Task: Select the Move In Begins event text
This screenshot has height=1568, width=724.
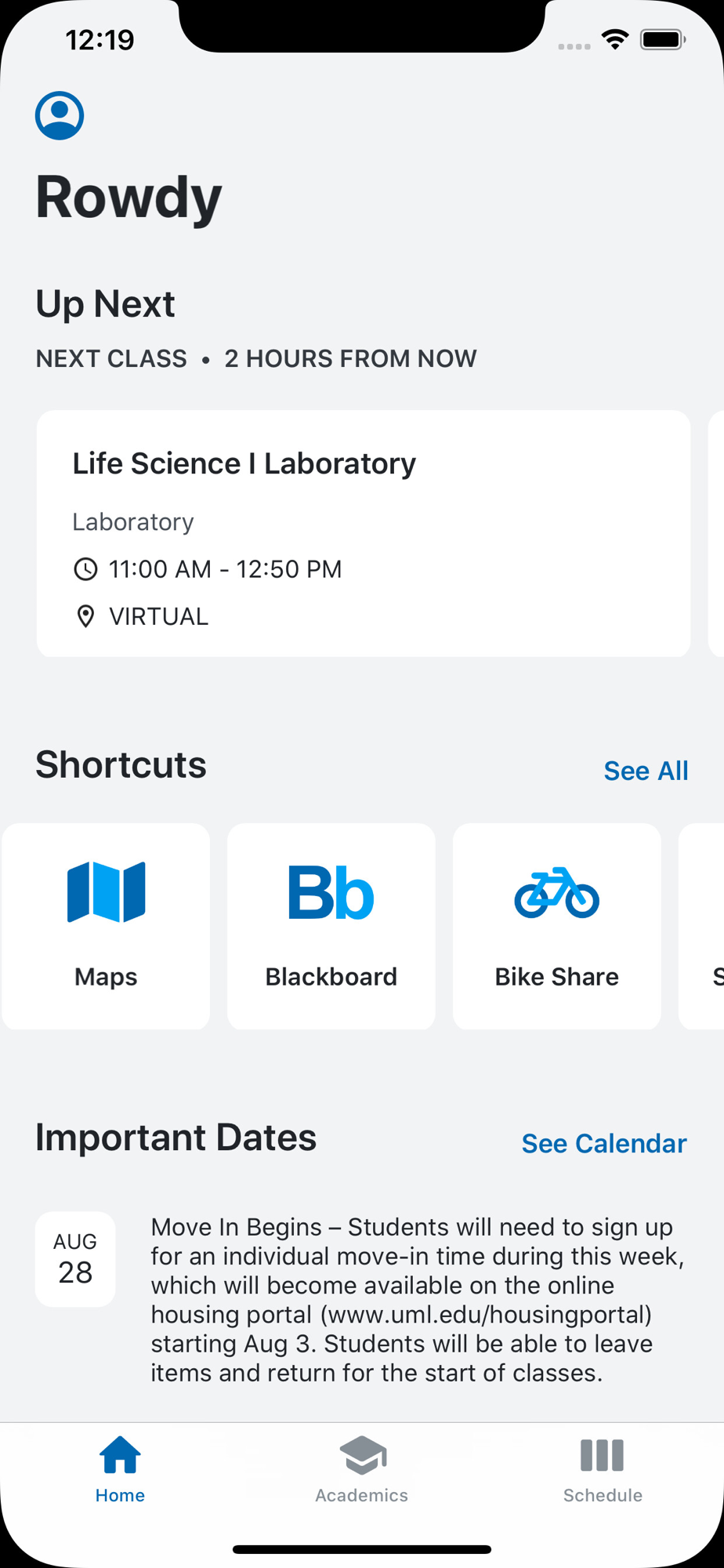Action: pyautogui.click(x=418, y=1300)
